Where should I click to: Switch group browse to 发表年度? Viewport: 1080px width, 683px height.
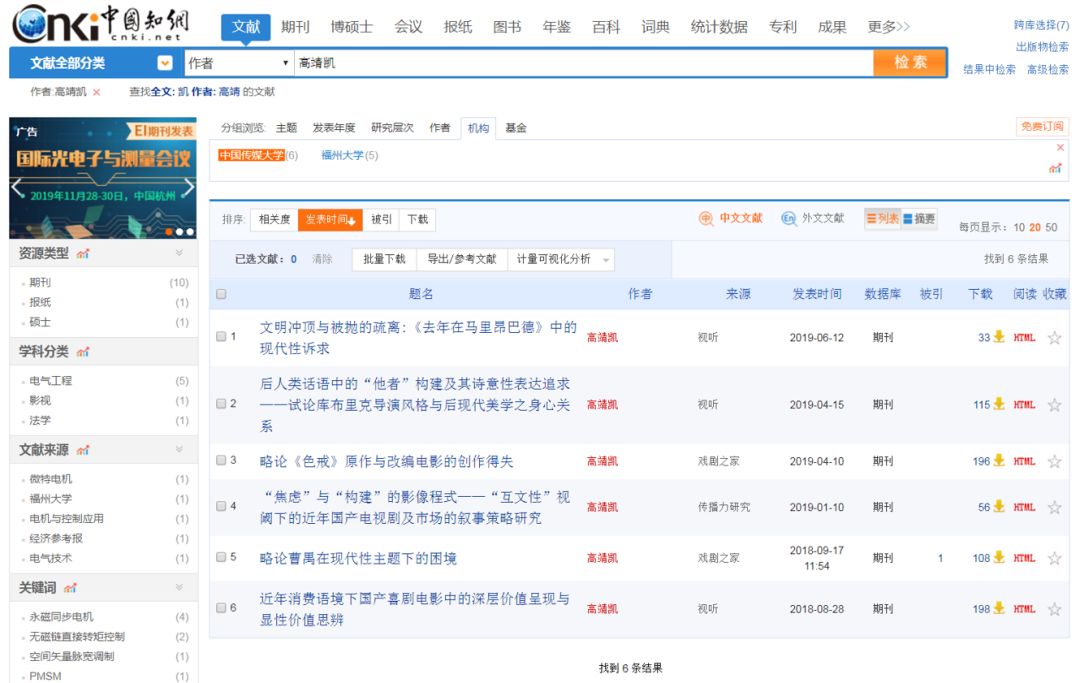pos(334,128)
